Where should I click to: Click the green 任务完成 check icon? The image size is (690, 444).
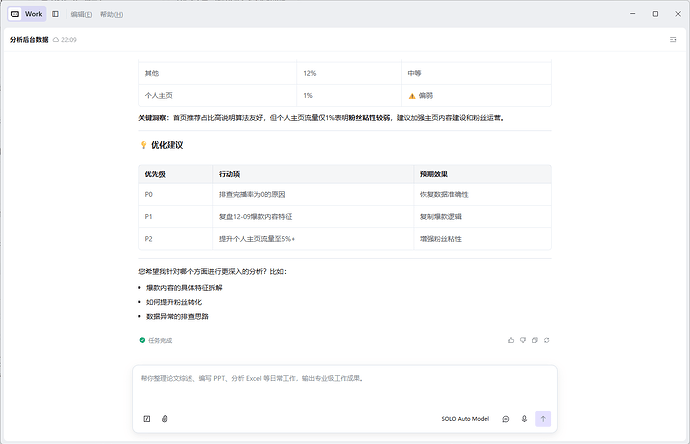[x=142, y=340]
